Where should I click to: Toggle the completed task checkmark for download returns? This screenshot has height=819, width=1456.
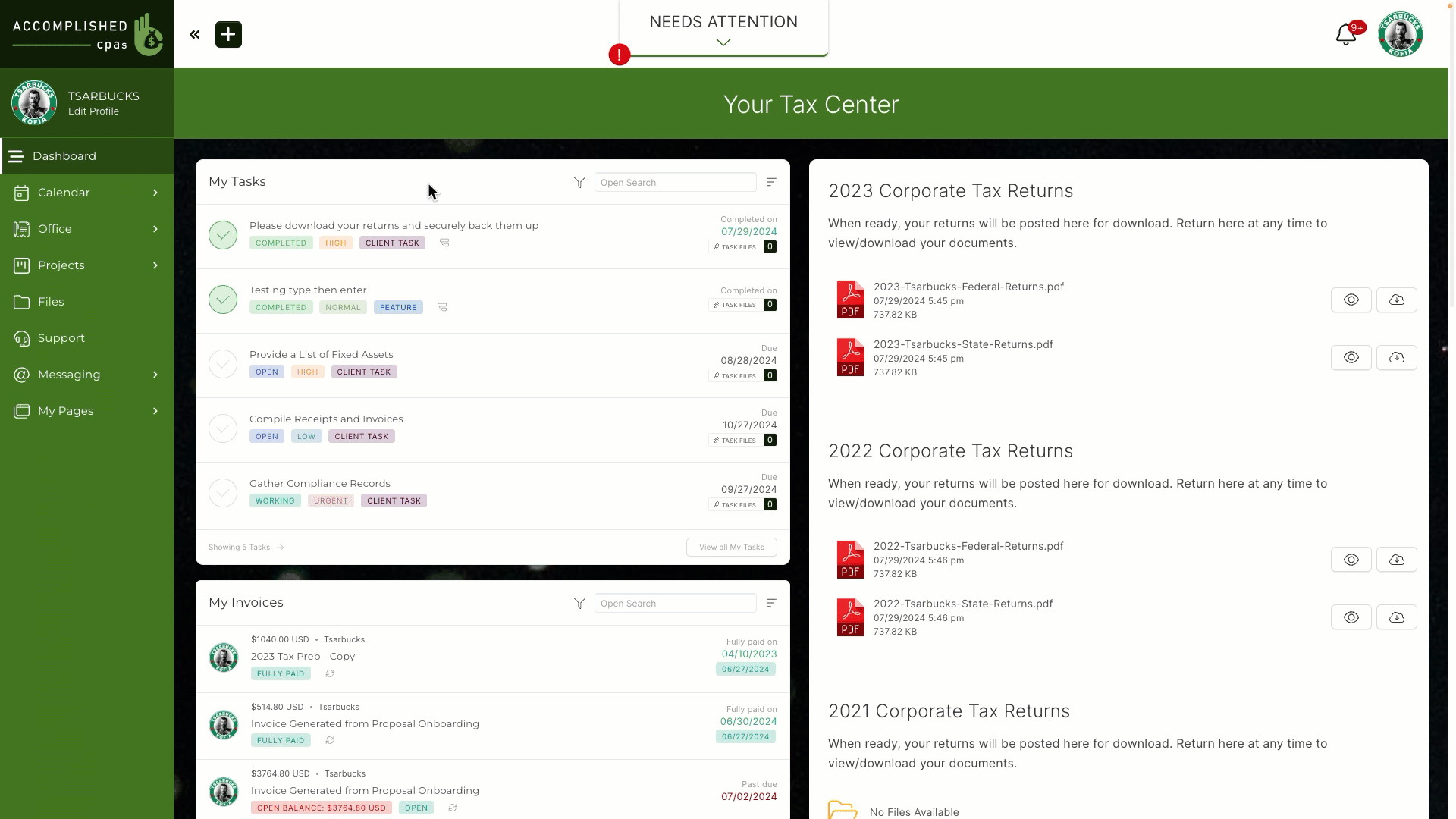pos(222,234)
